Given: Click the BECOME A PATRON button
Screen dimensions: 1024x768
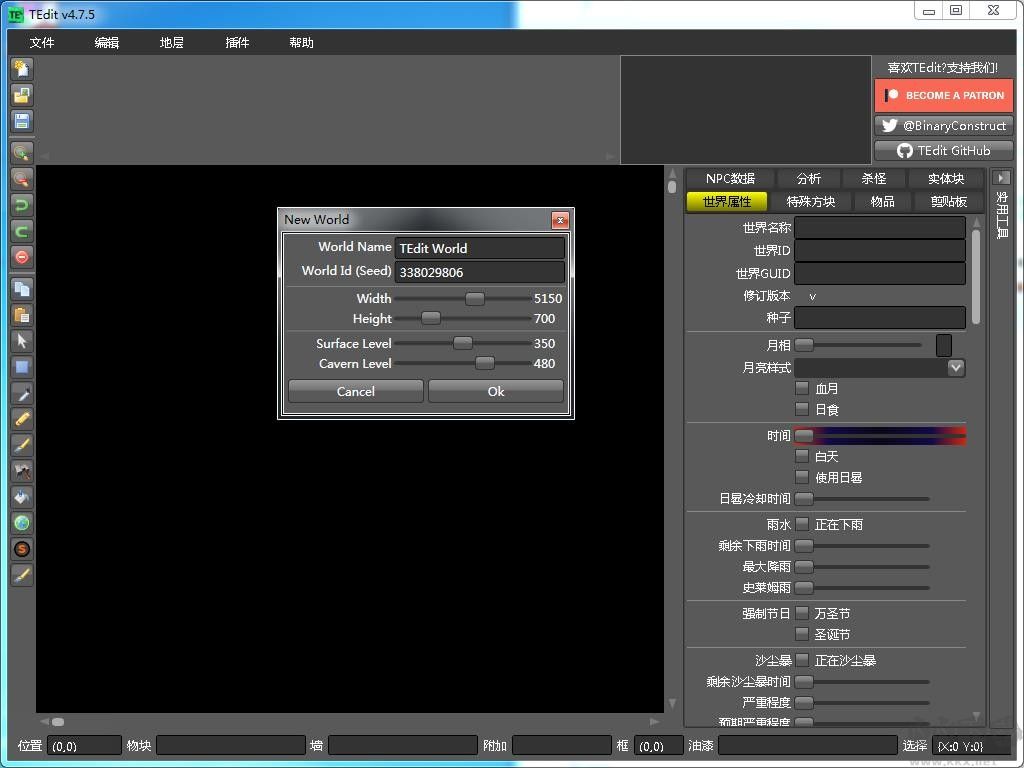Looking at the screenshot, I should tap(943, 95).
